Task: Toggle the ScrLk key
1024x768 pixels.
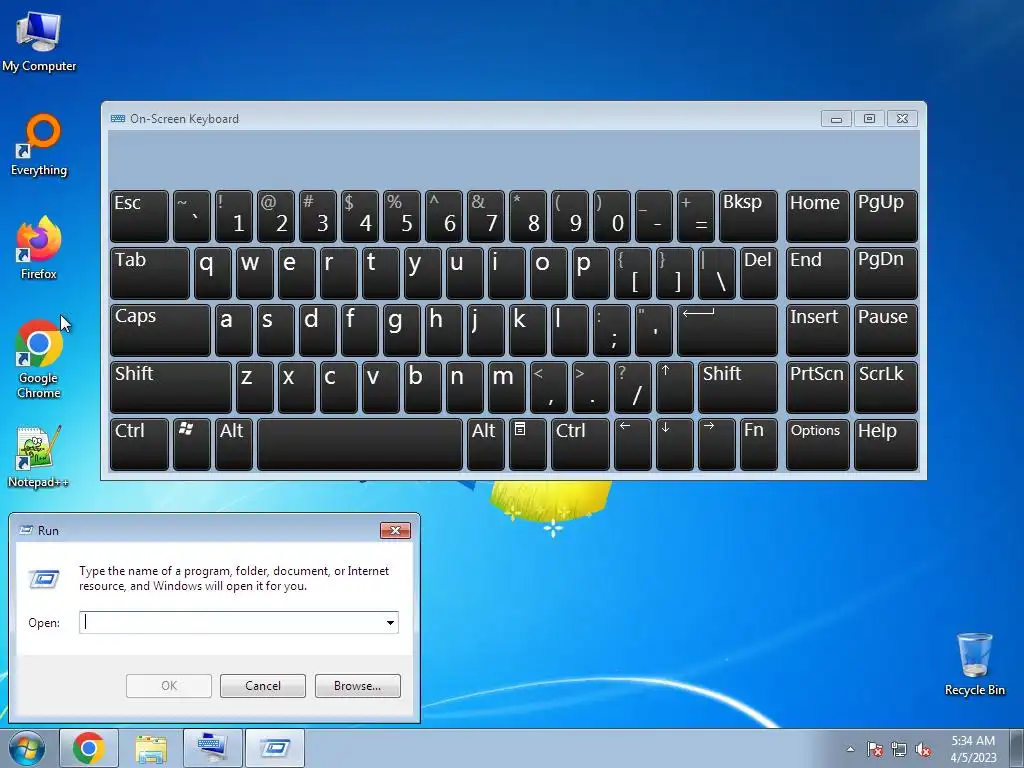Action: (886, 388)
